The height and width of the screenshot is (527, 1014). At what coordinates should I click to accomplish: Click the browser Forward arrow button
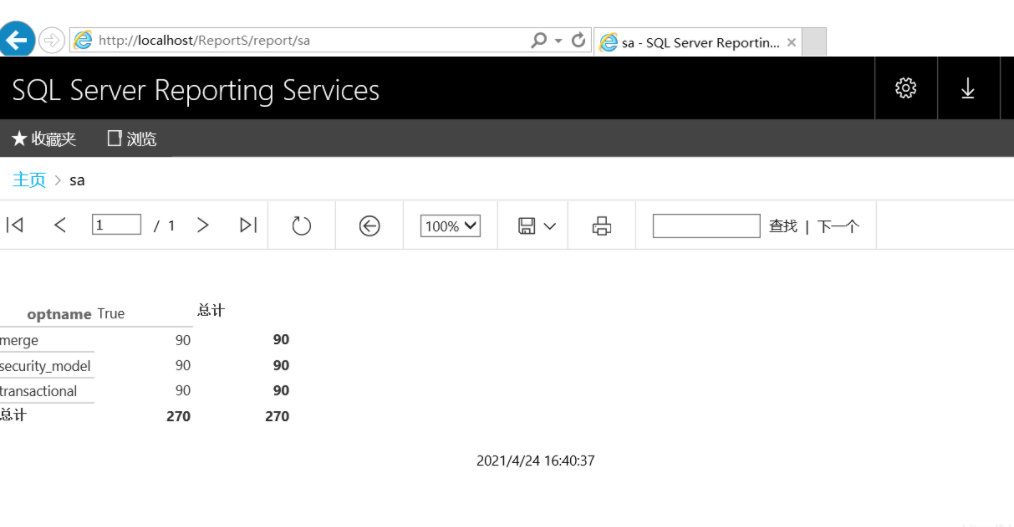tap(51, 40)
